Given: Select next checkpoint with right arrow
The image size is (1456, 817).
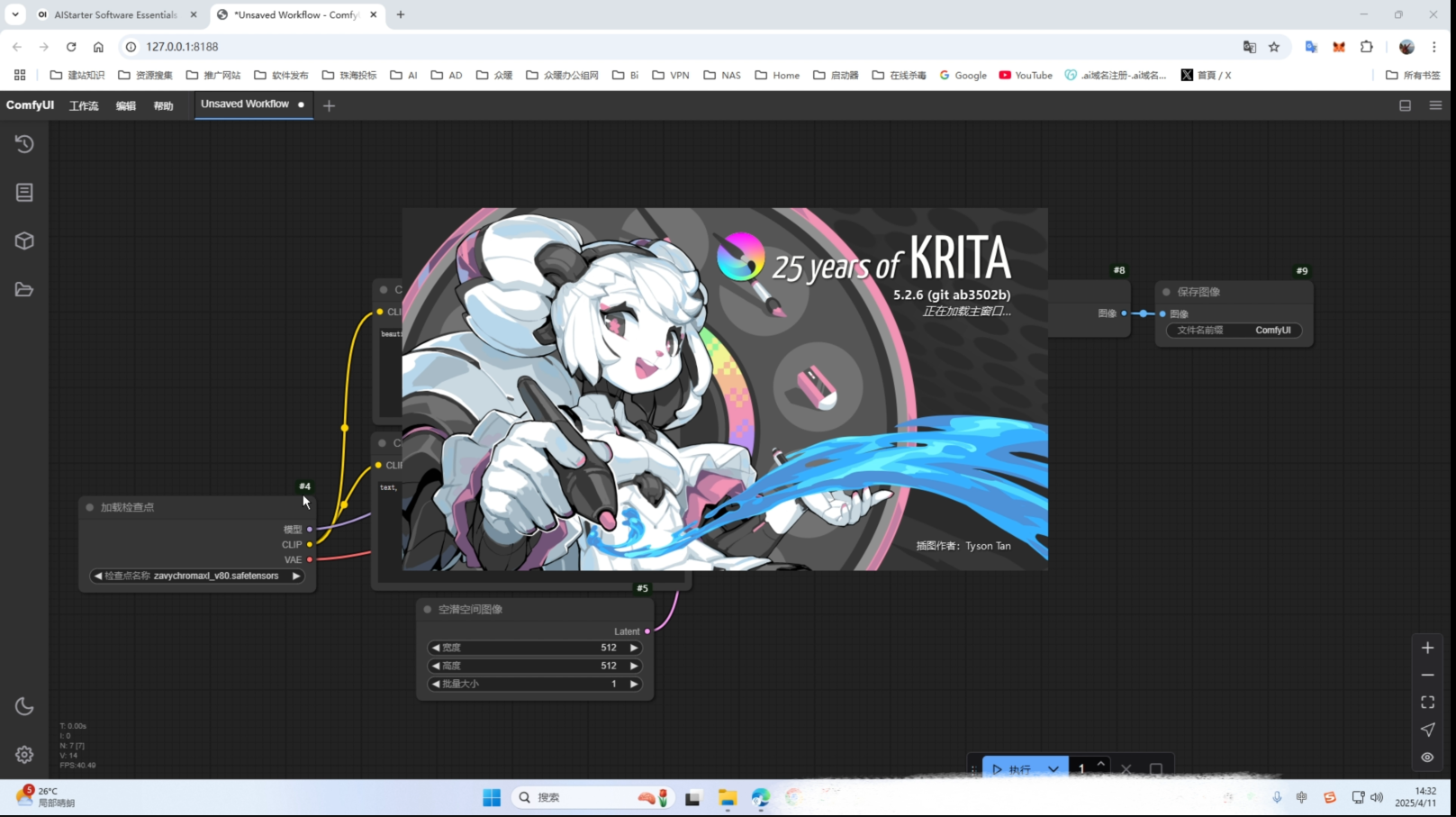Looking at the screenshot, I should [295, 576].
